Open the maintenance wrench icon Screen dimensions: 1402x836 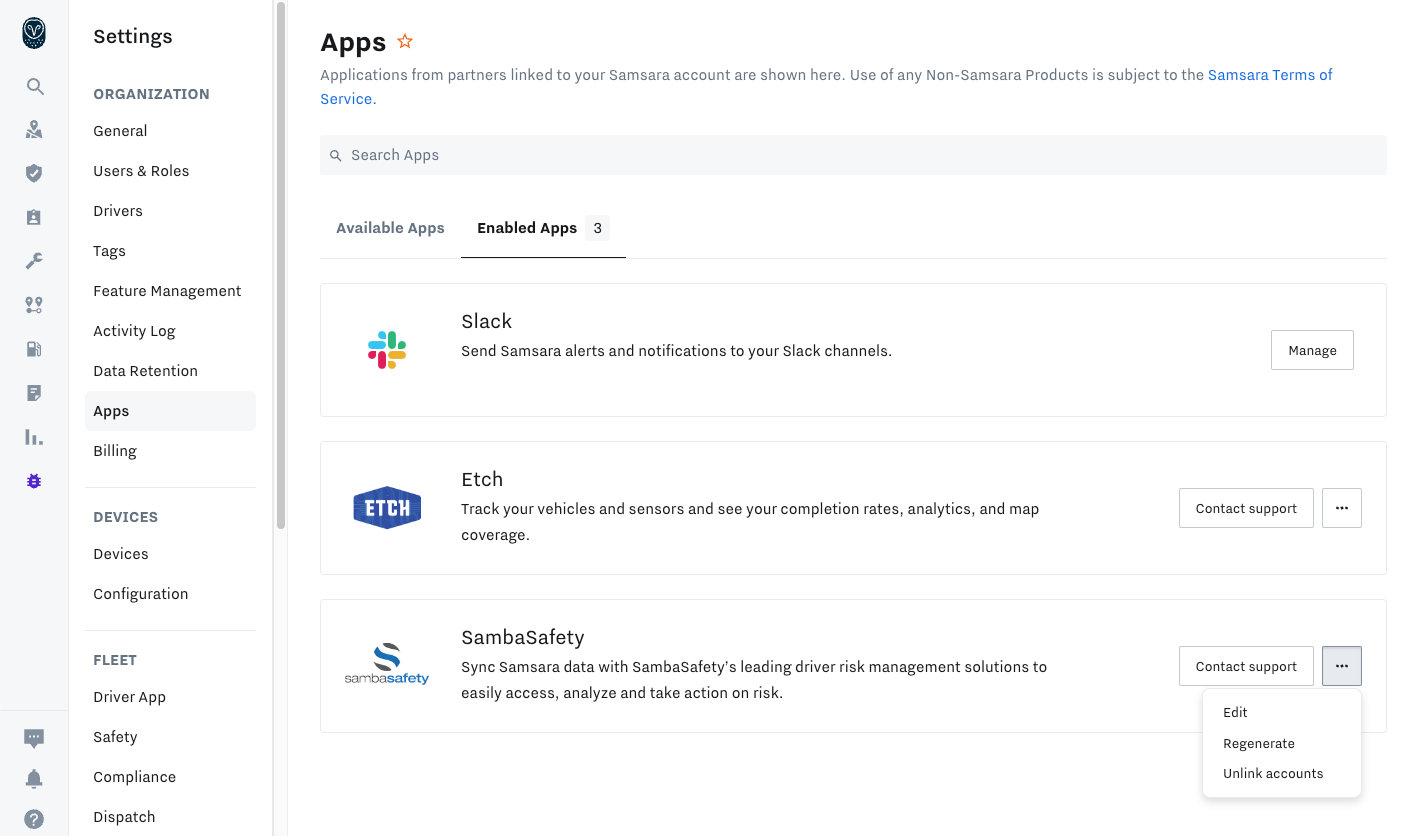(x=34, y=261)
